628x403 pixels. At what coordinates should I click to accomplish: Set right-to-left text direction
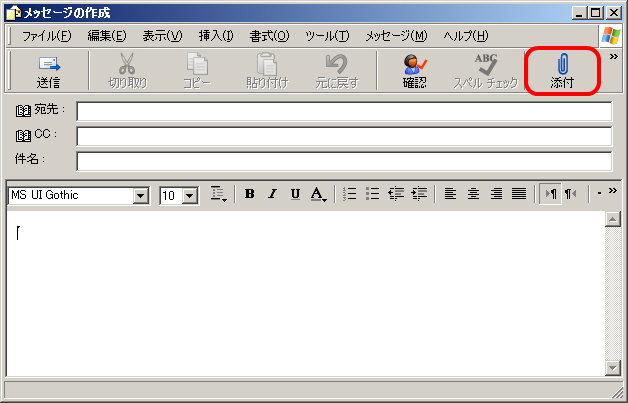pos(571,194)
